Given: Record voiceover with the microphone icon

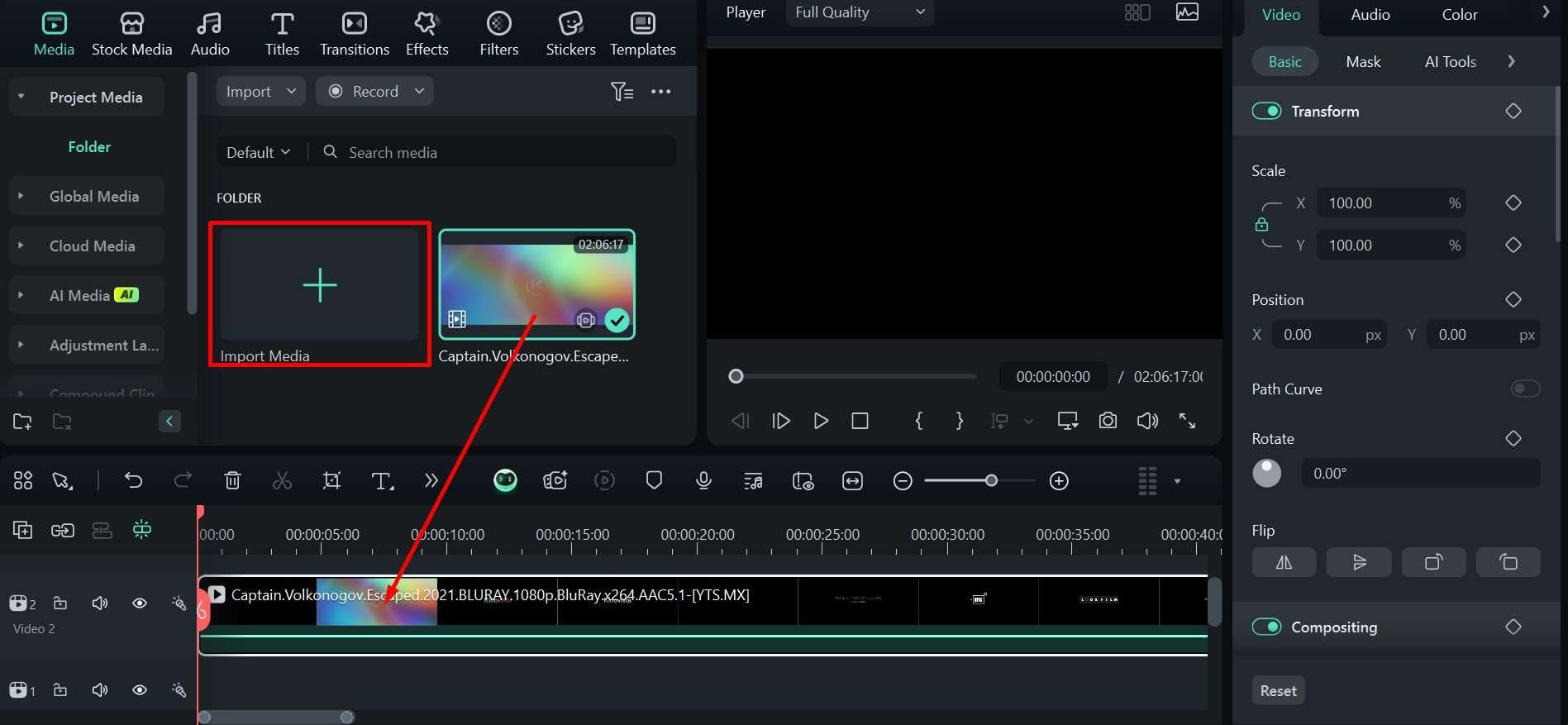Looking at the screenshot, I should click(x=703, y=480).
